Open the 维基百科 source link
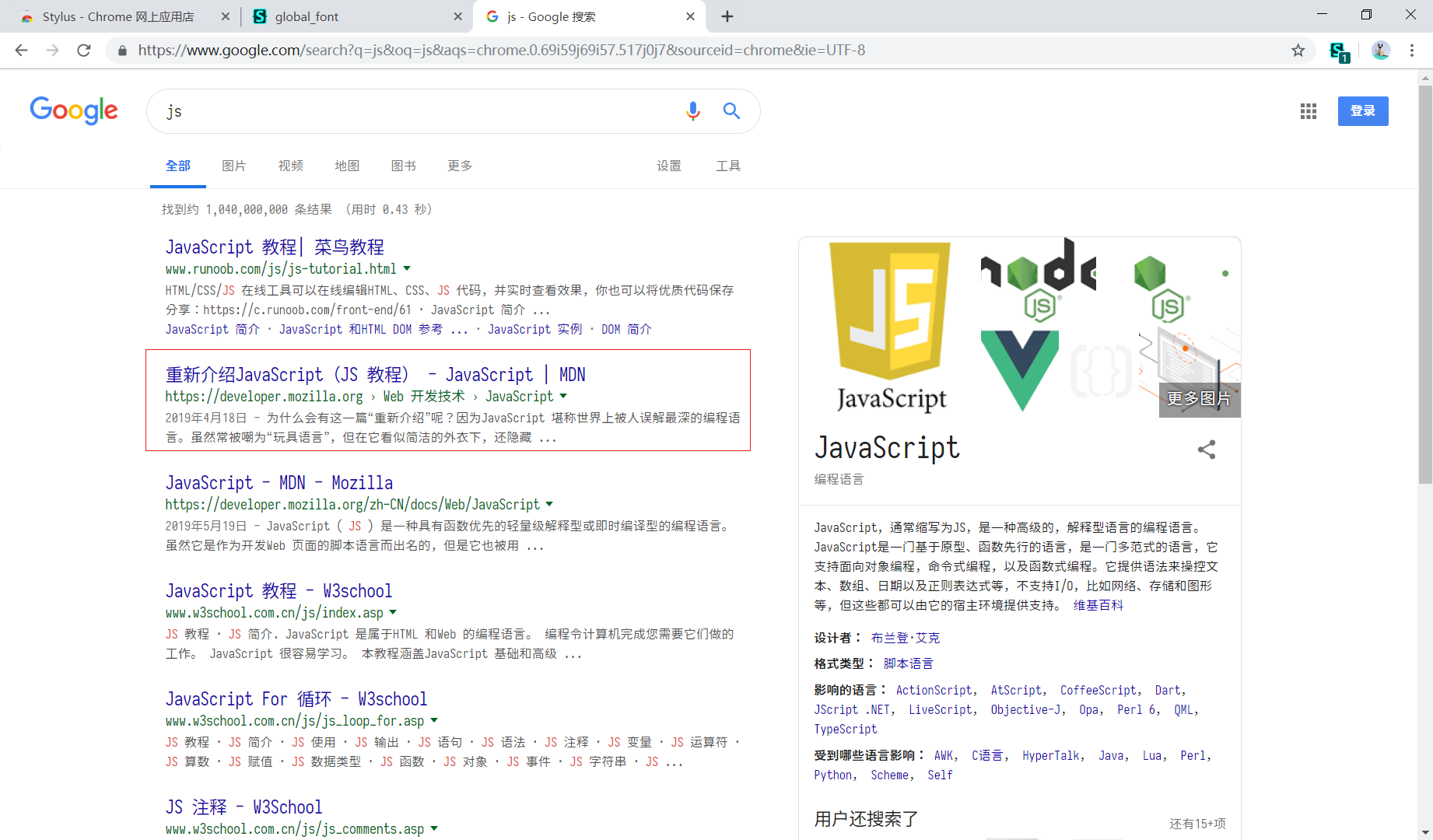Image resolution: width=1433 pixels, height=840 pixels. pos(1098,605)
